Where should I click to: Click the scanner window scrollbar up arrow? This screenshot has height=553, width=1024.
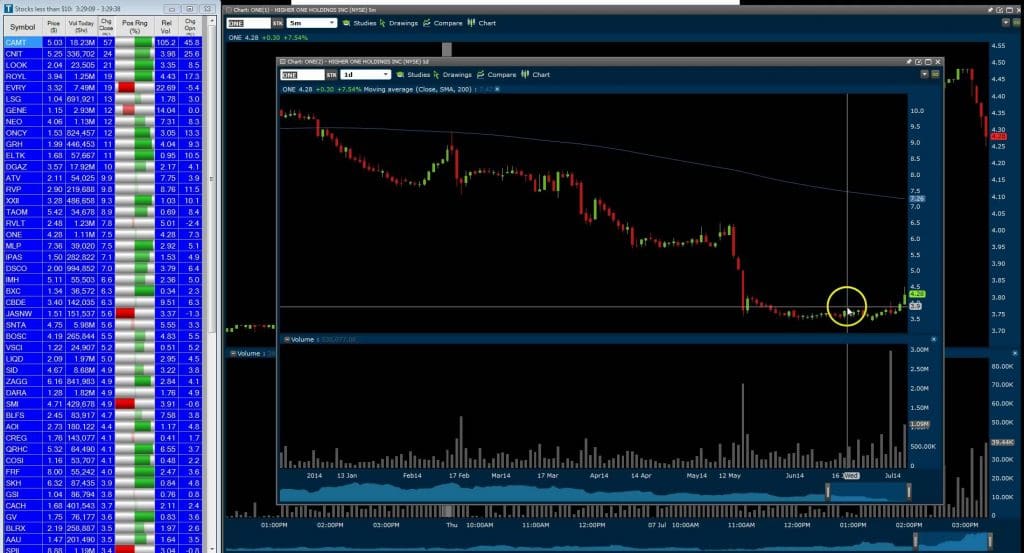click(x=211, y=22)
